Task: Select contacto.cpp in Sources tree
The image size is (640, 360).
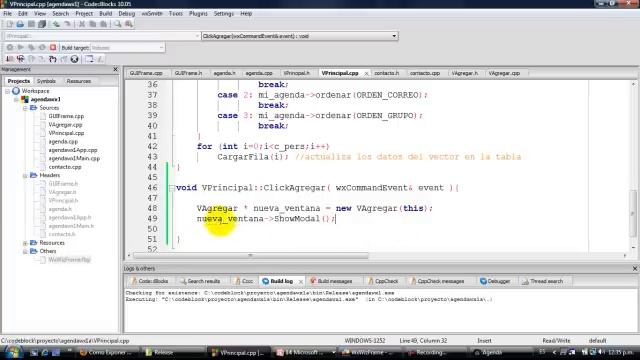Action: tap(65, 167)
